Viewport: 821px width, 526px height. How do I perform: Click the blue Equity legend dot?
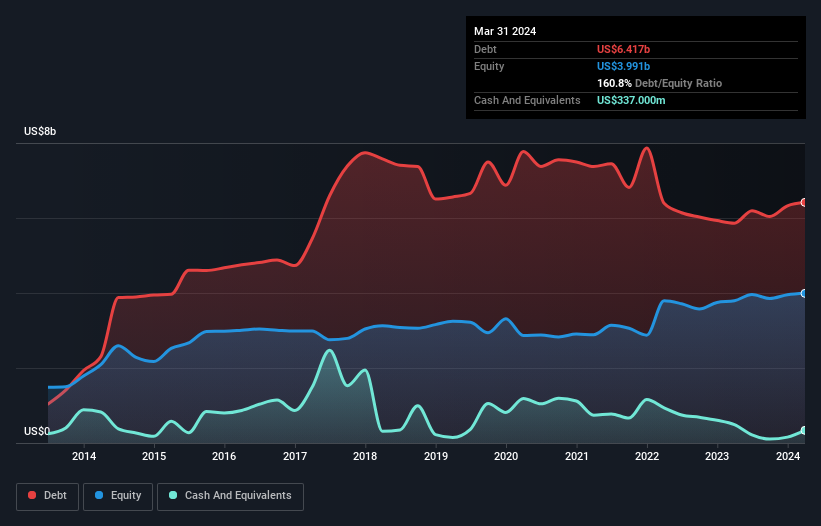(99, 495)
